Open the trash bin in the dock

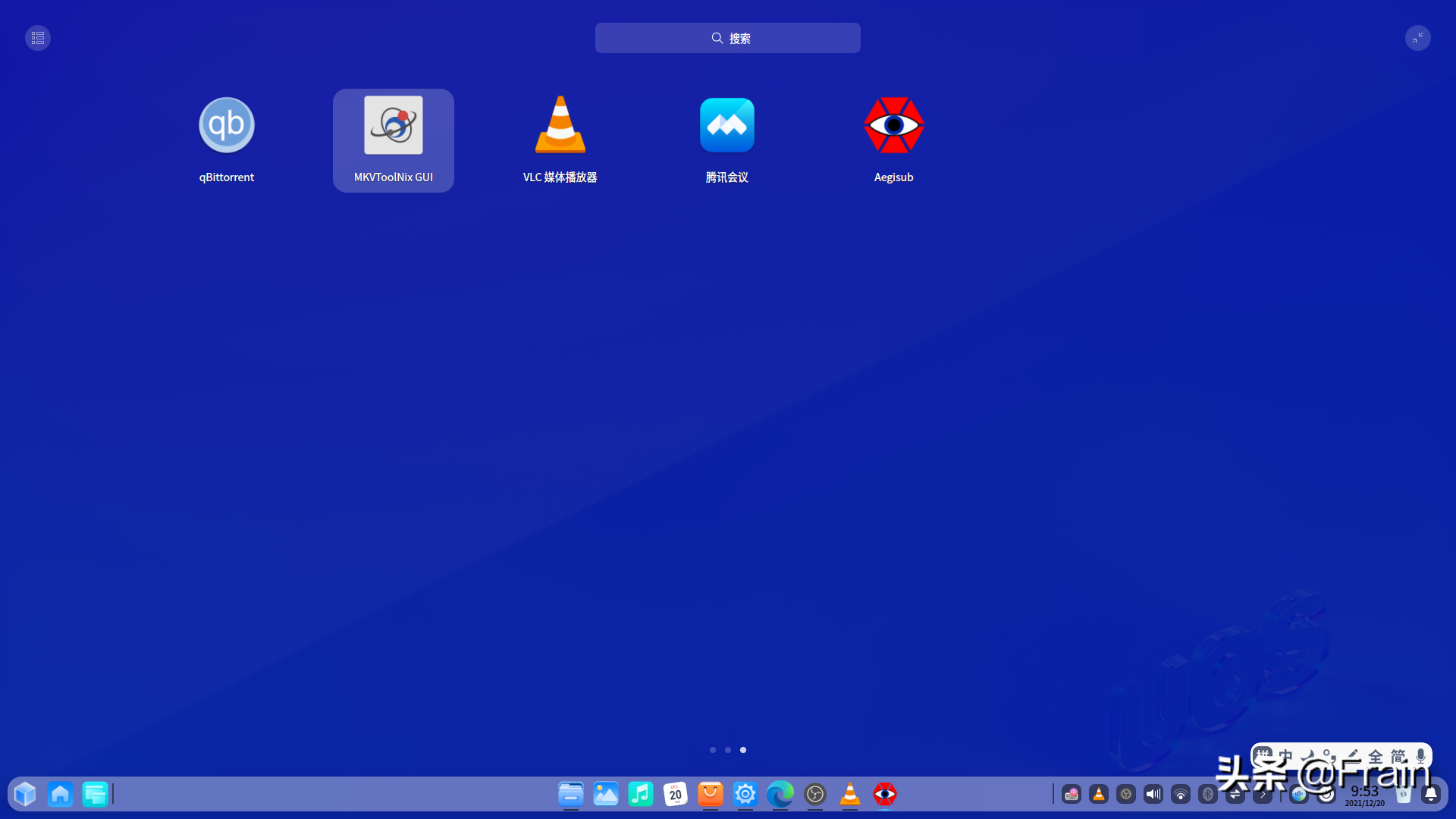tap(1403, 794)
